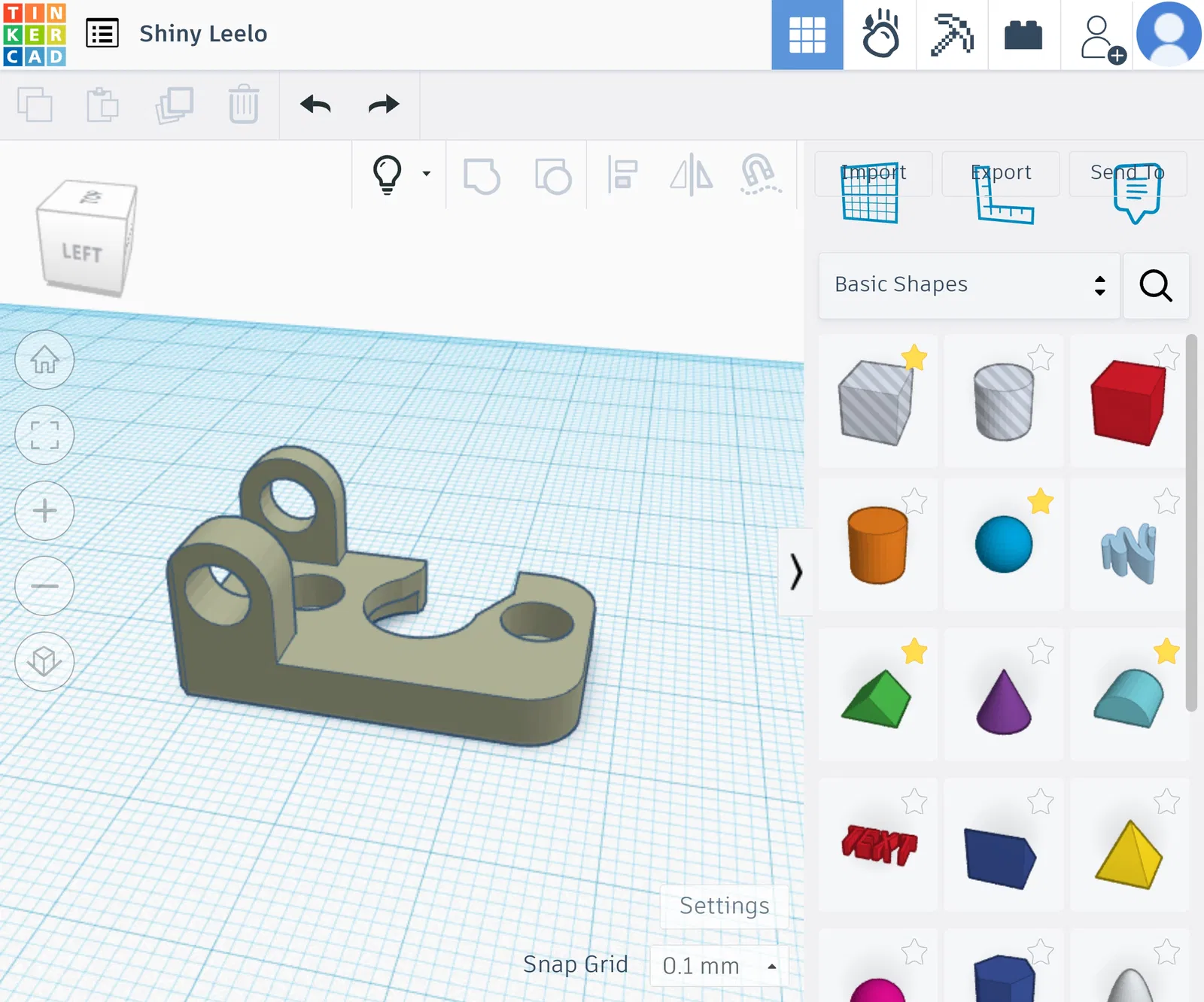Favorite the Scribble shape star
1204x1002 pixels.
point(1166,501)
